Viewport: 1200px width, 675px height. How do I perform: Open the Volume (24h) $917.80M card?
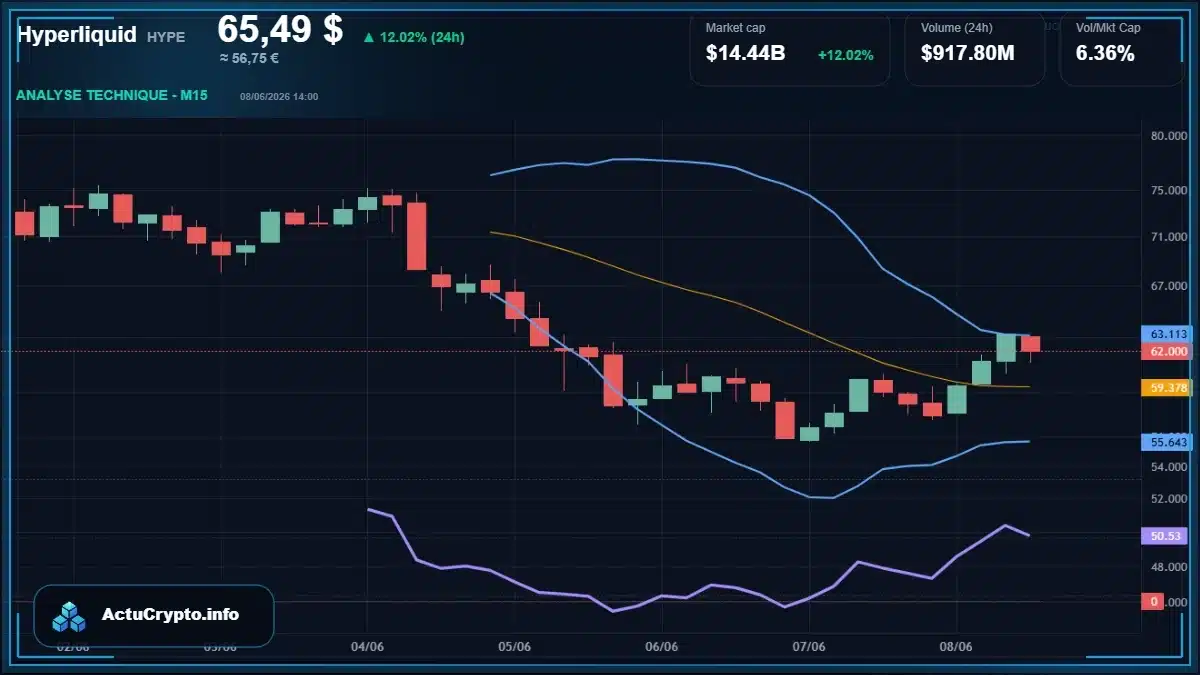975,48
